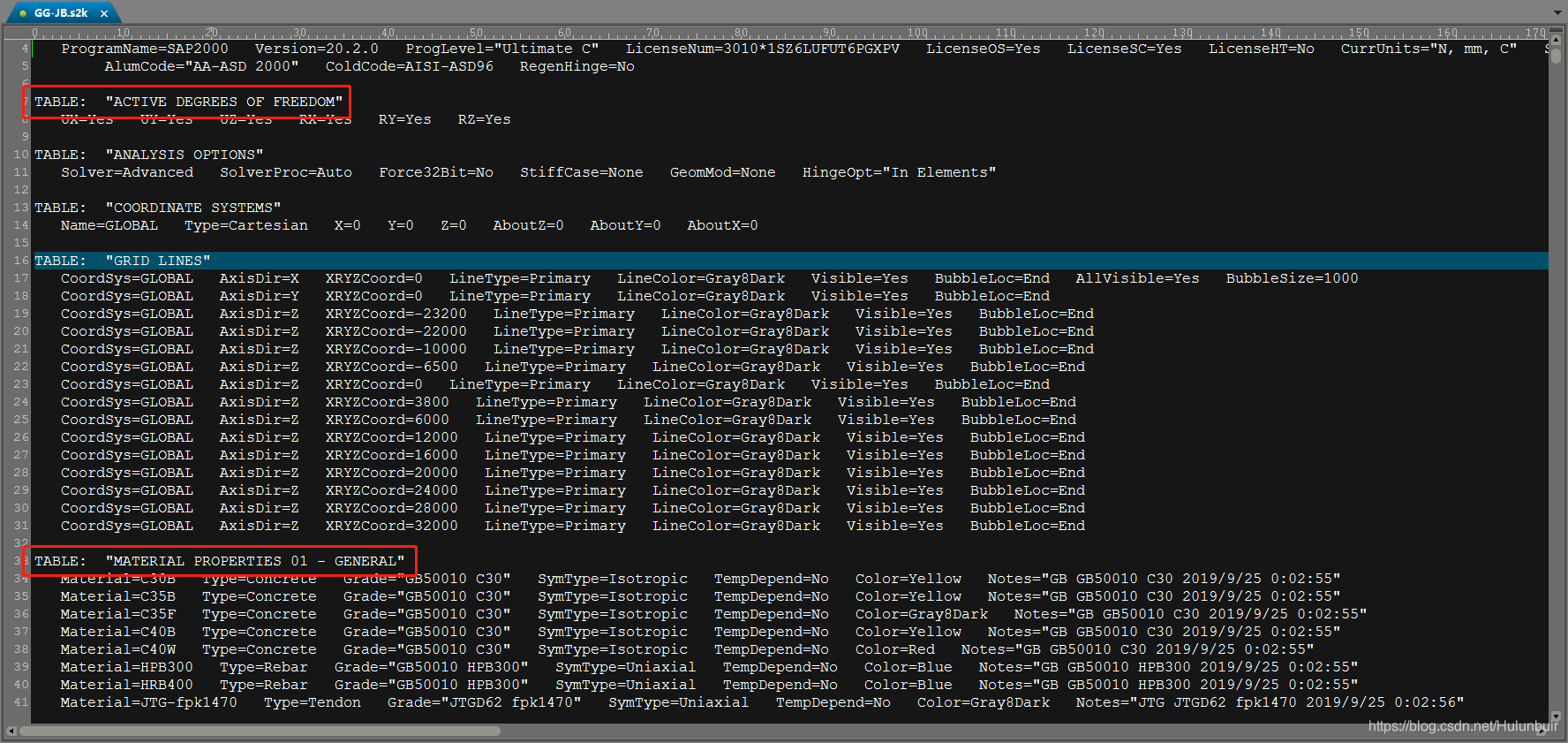Click line number 16 in the gutter
1568x743 pixels.
coord(21,261)
